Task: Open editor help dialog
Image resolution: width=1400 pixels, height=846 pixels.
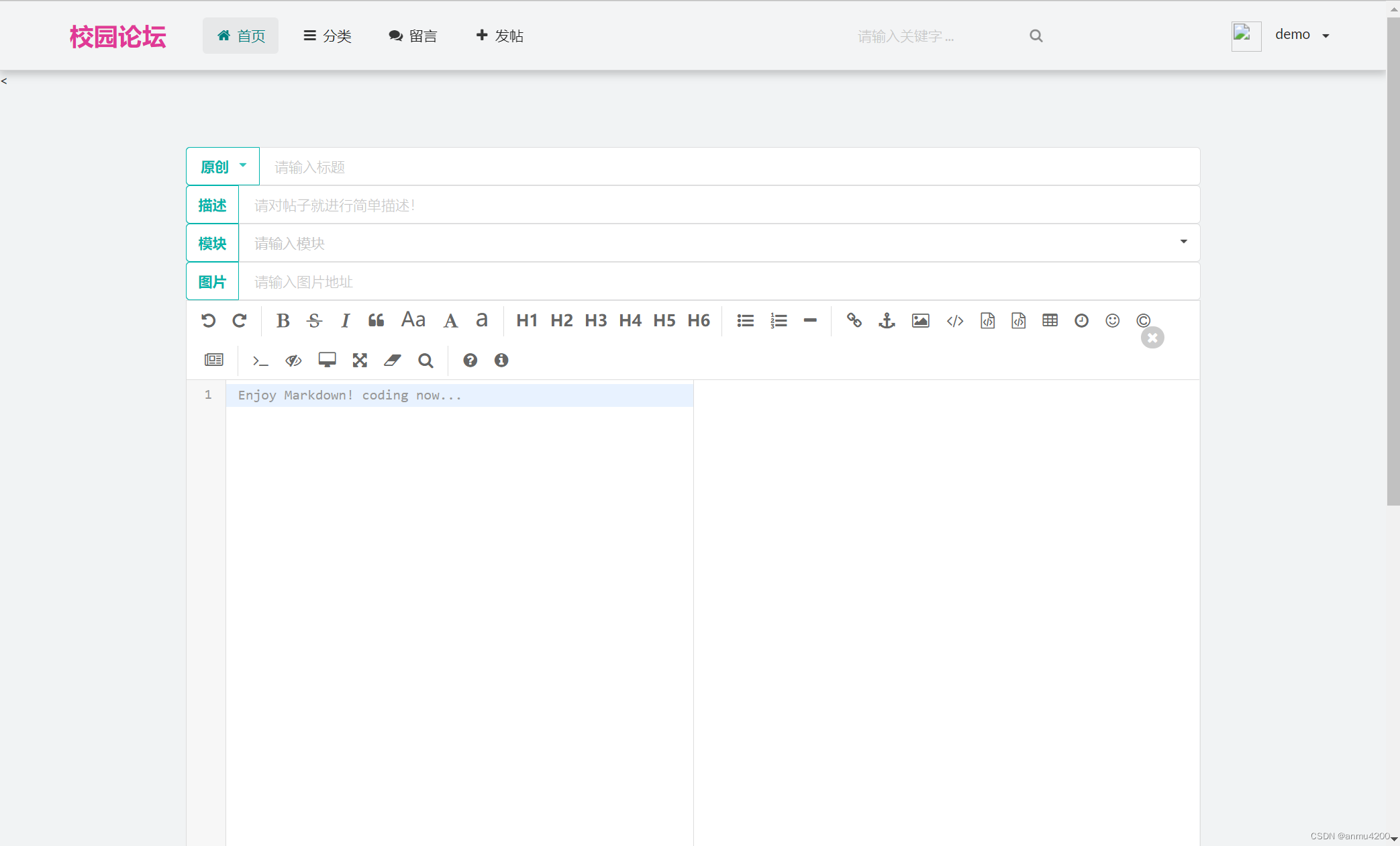Action: 470,361
